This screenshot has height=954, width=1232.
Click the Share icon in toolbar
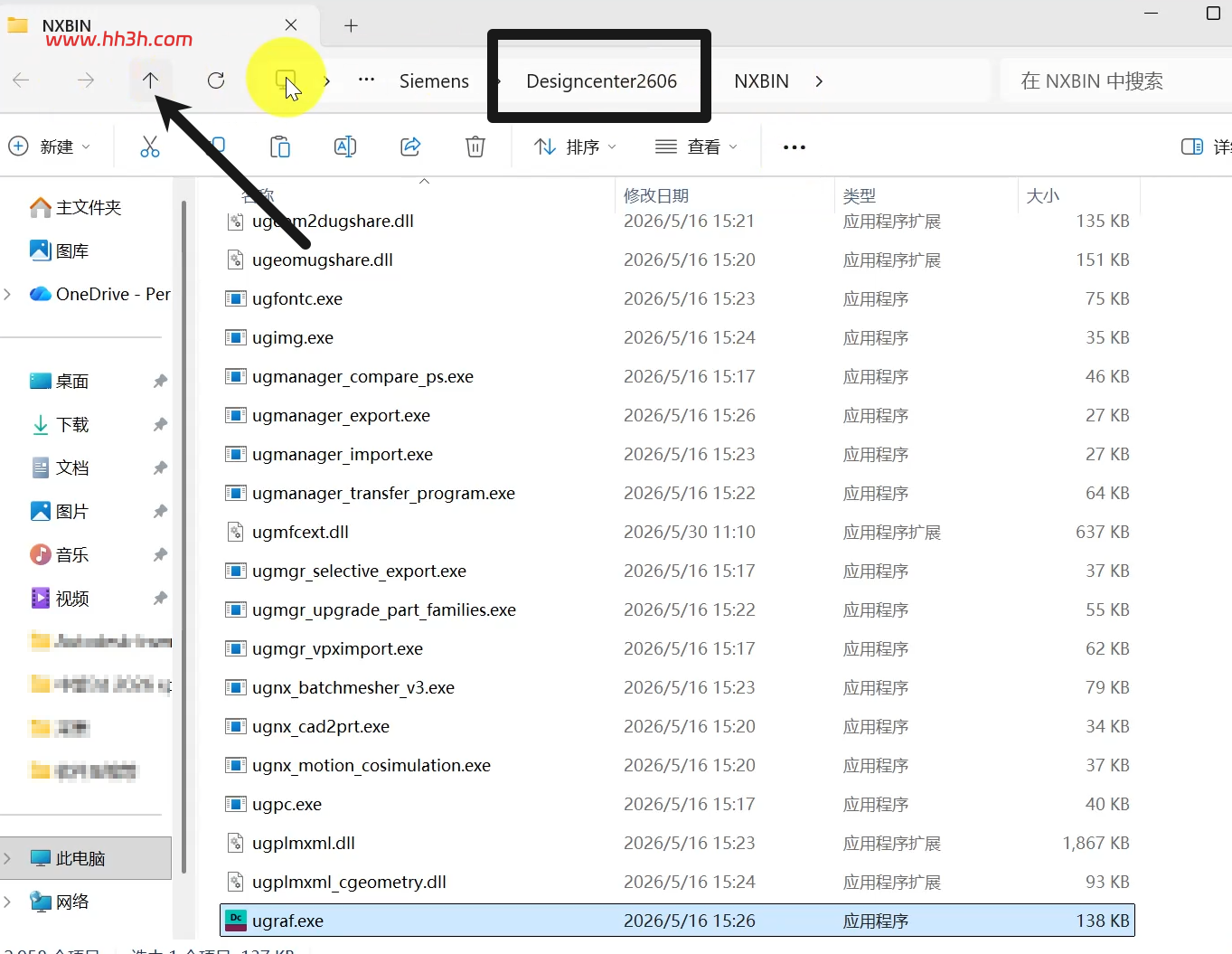tap(410, 146)
